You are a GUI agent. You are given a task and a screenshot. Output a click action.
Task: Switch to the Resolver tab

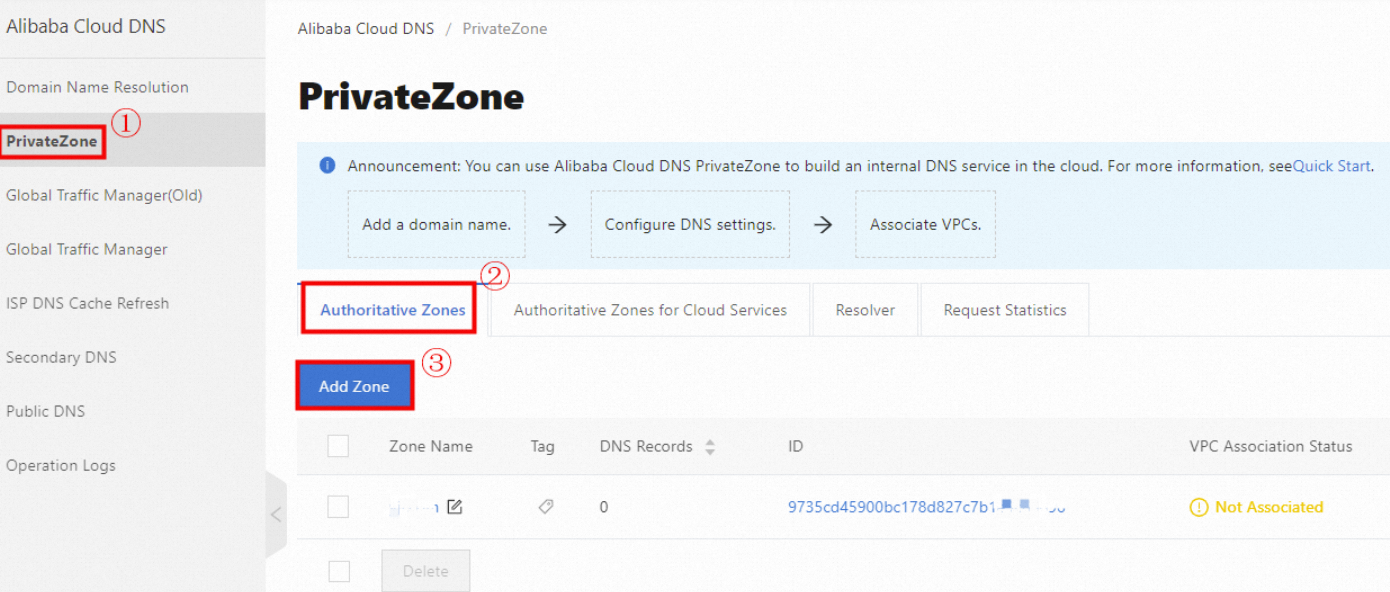point(864,309)
